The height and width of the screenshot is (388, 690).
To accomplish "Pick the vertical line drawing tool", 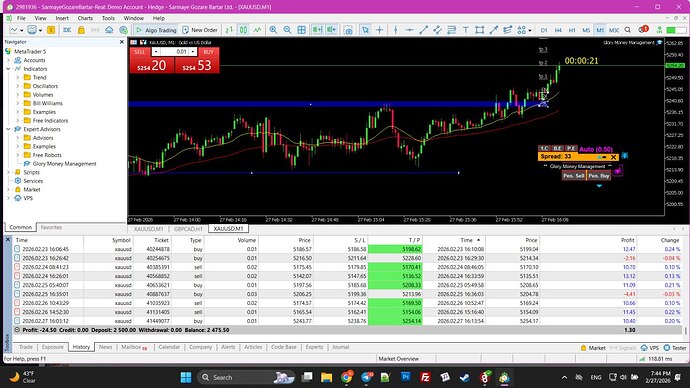I will pos(396,30).
